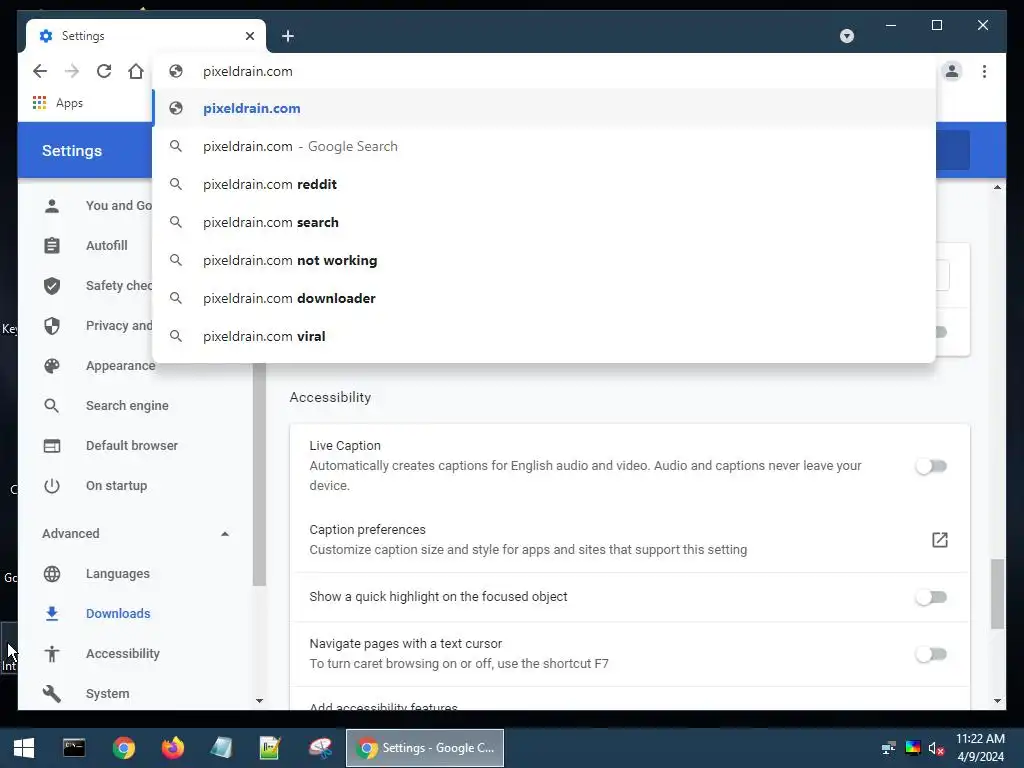Launch Firefox from the taskbar
Screen dimensions: 1024x768
click(172, 748)
